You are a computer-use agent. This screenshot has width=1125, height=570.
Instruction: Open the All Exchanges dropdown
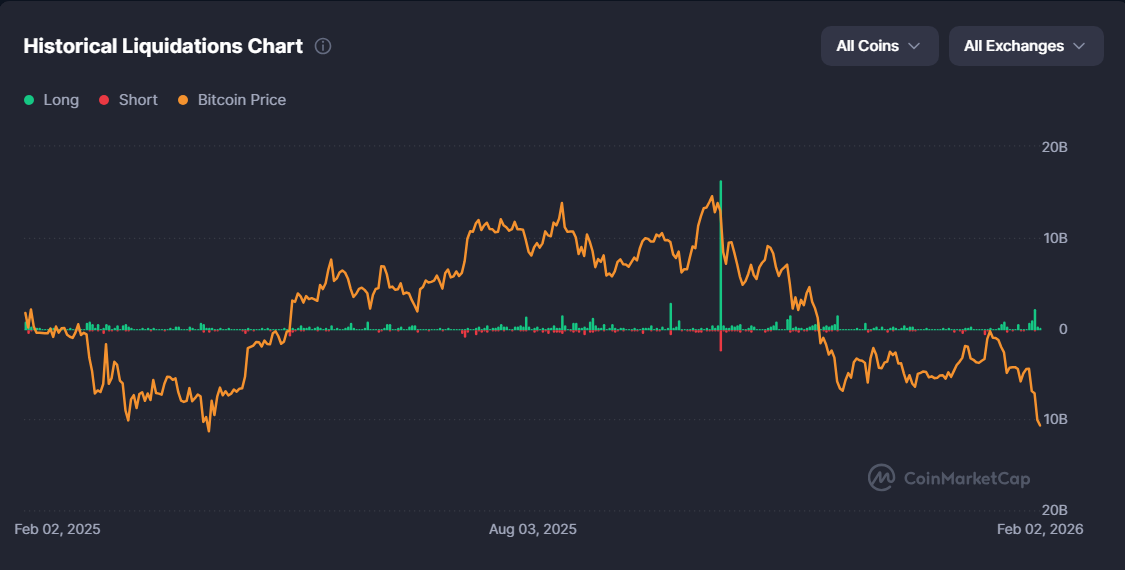tap(1025, 46)
